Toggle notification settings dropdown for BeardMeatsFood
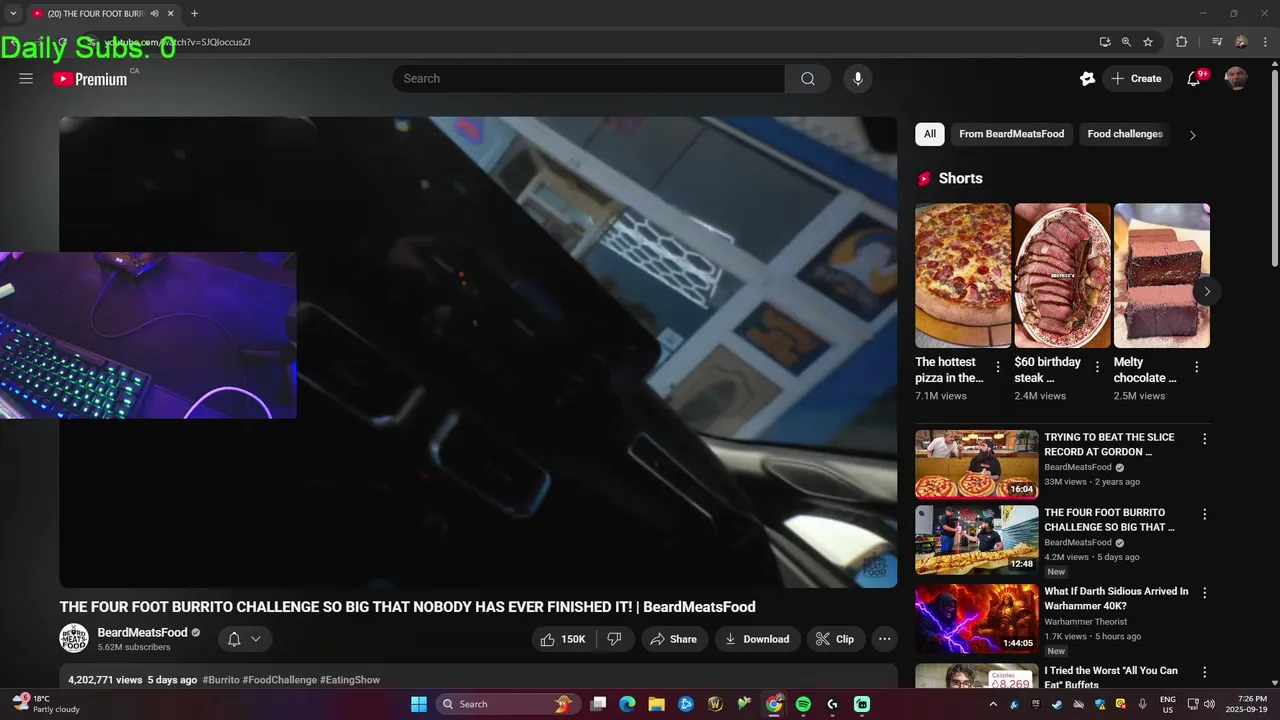 tap(243, 639)
